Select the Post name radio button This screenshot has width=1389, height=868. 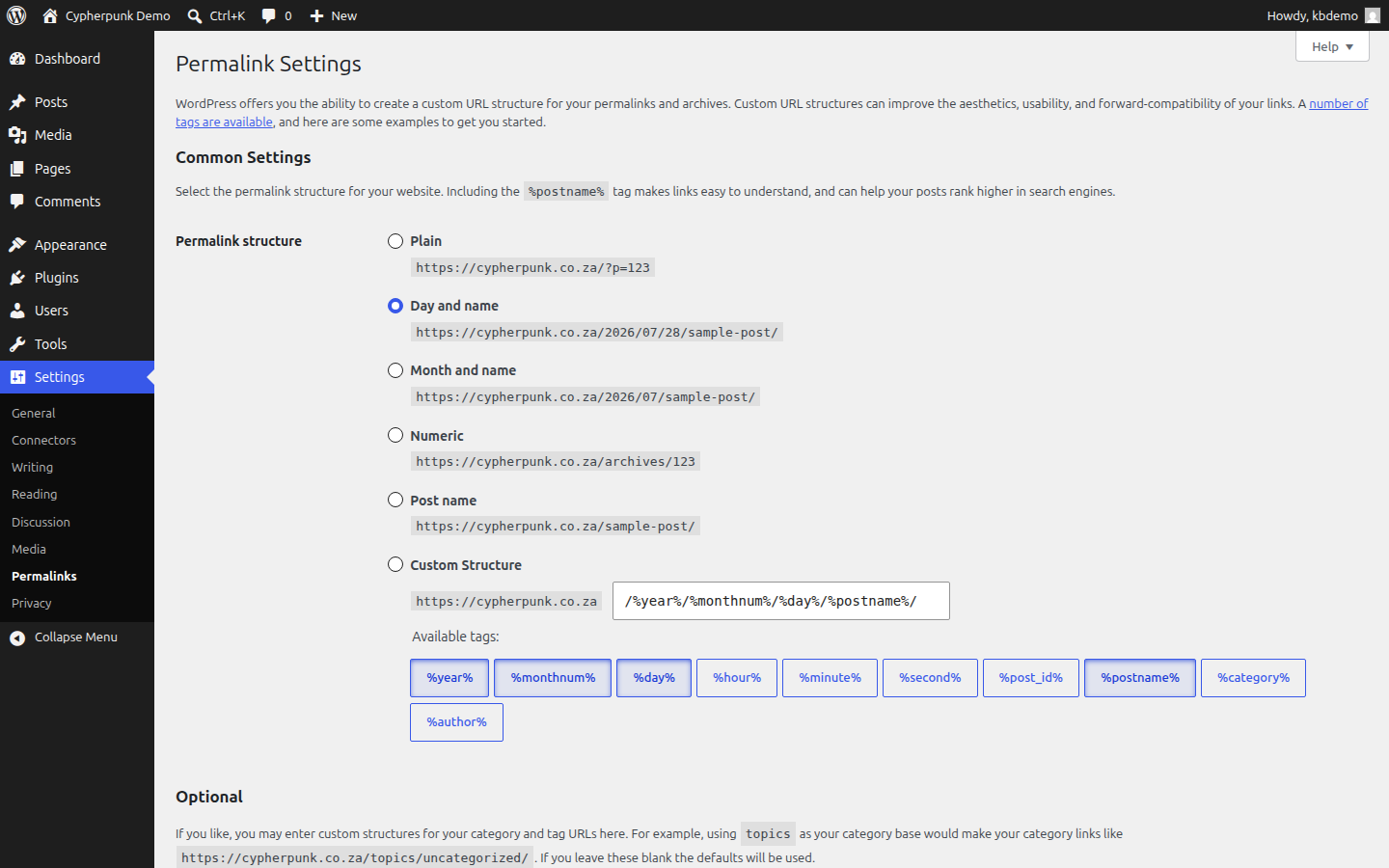coord(395,500)
